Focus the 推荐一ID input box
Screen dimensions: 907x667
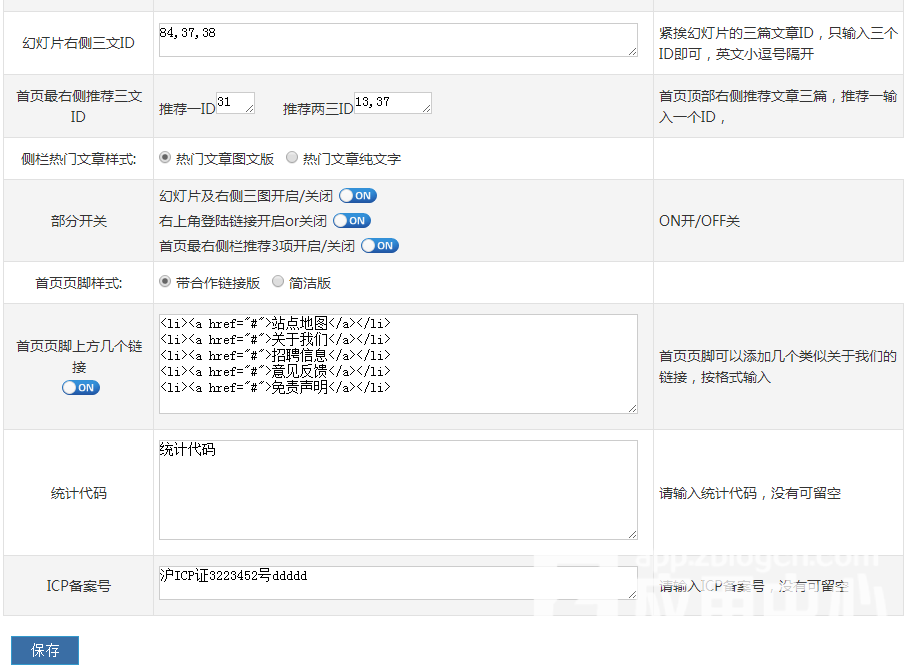(234, 103)
